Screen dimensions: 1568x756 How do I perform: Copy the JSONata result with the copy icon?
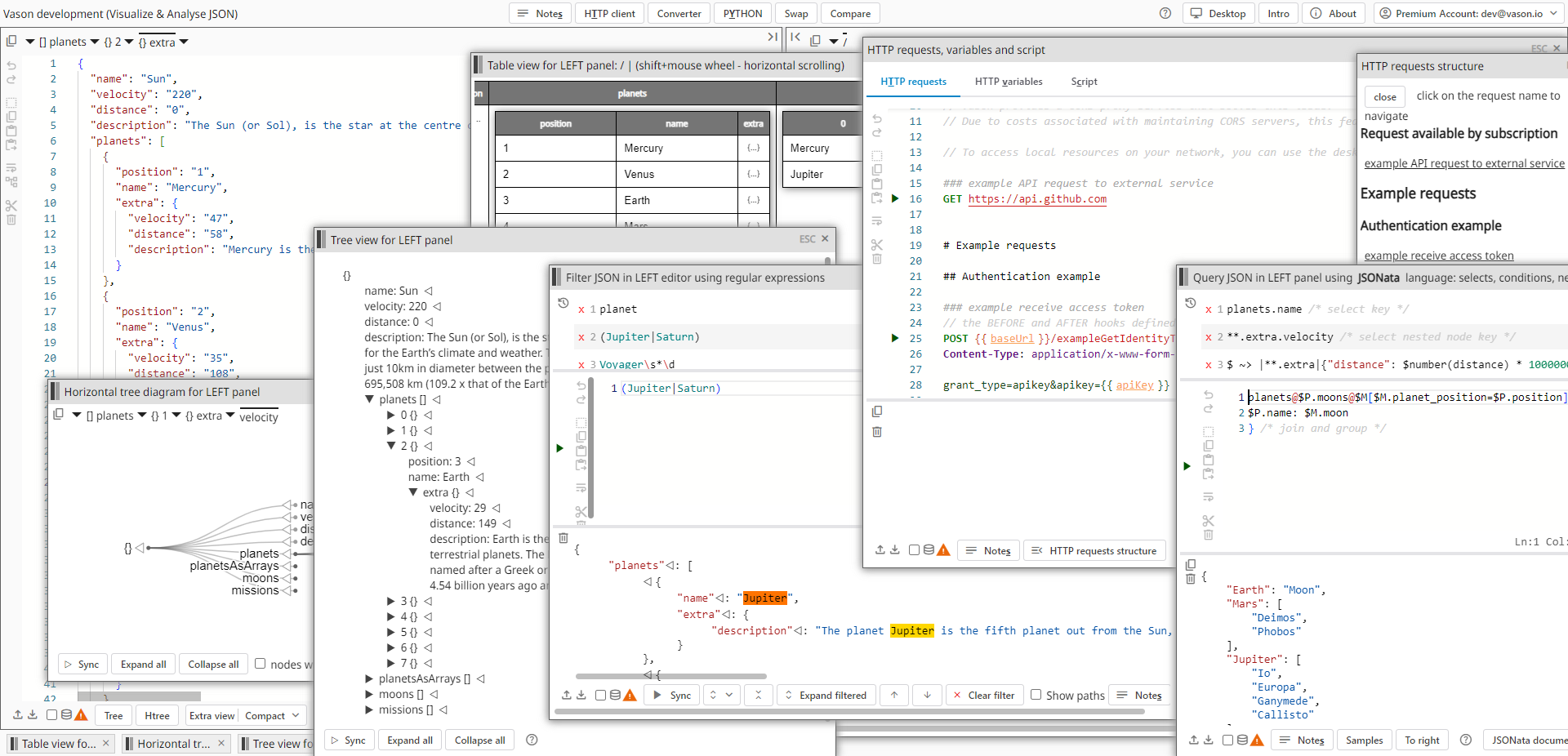click(1191, 565)
